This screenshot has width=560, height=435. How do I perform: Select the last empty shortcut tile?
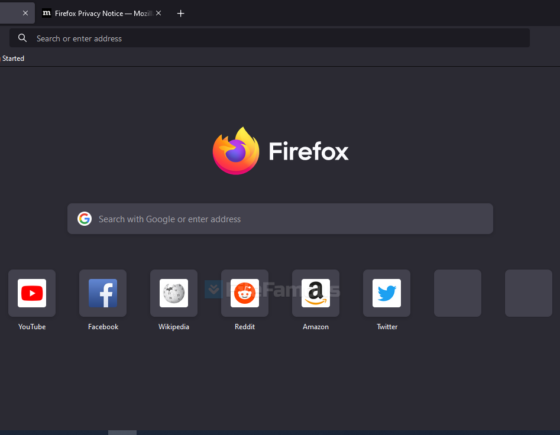point(529,293)
